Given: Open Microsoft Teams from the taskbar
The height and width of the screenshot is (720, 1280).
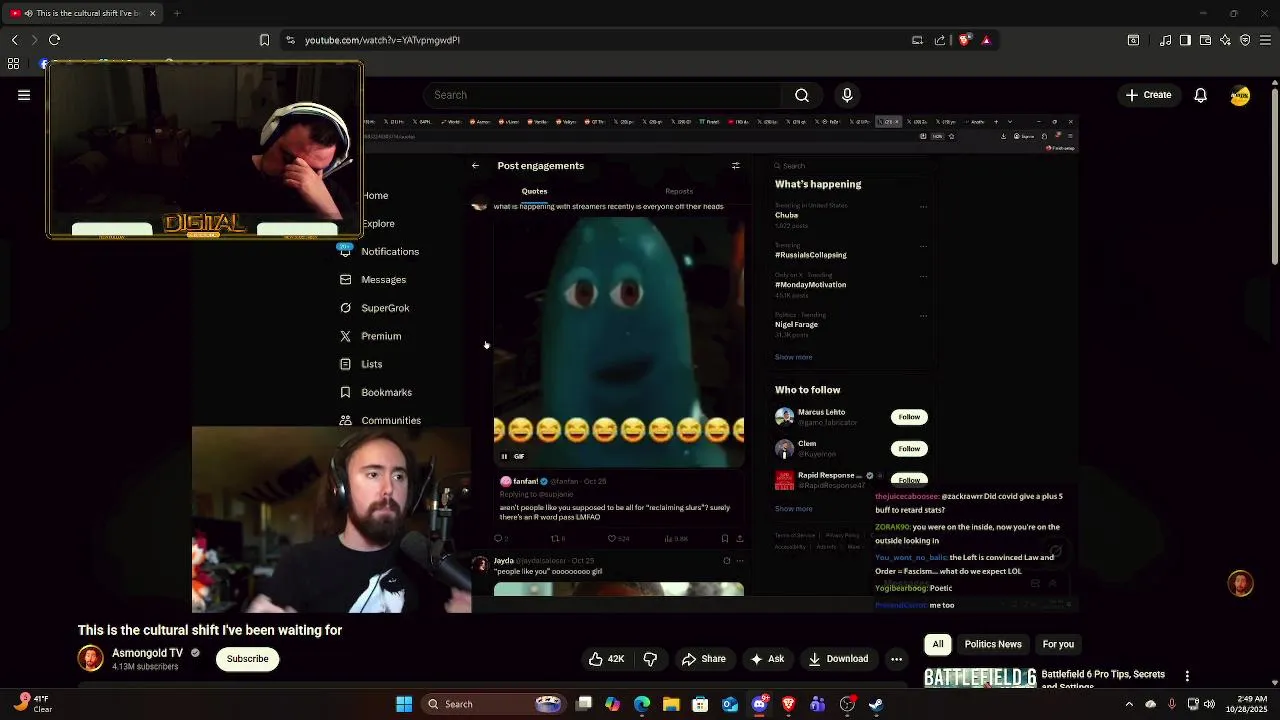Looking at the screenshot, I should [817, 704].
